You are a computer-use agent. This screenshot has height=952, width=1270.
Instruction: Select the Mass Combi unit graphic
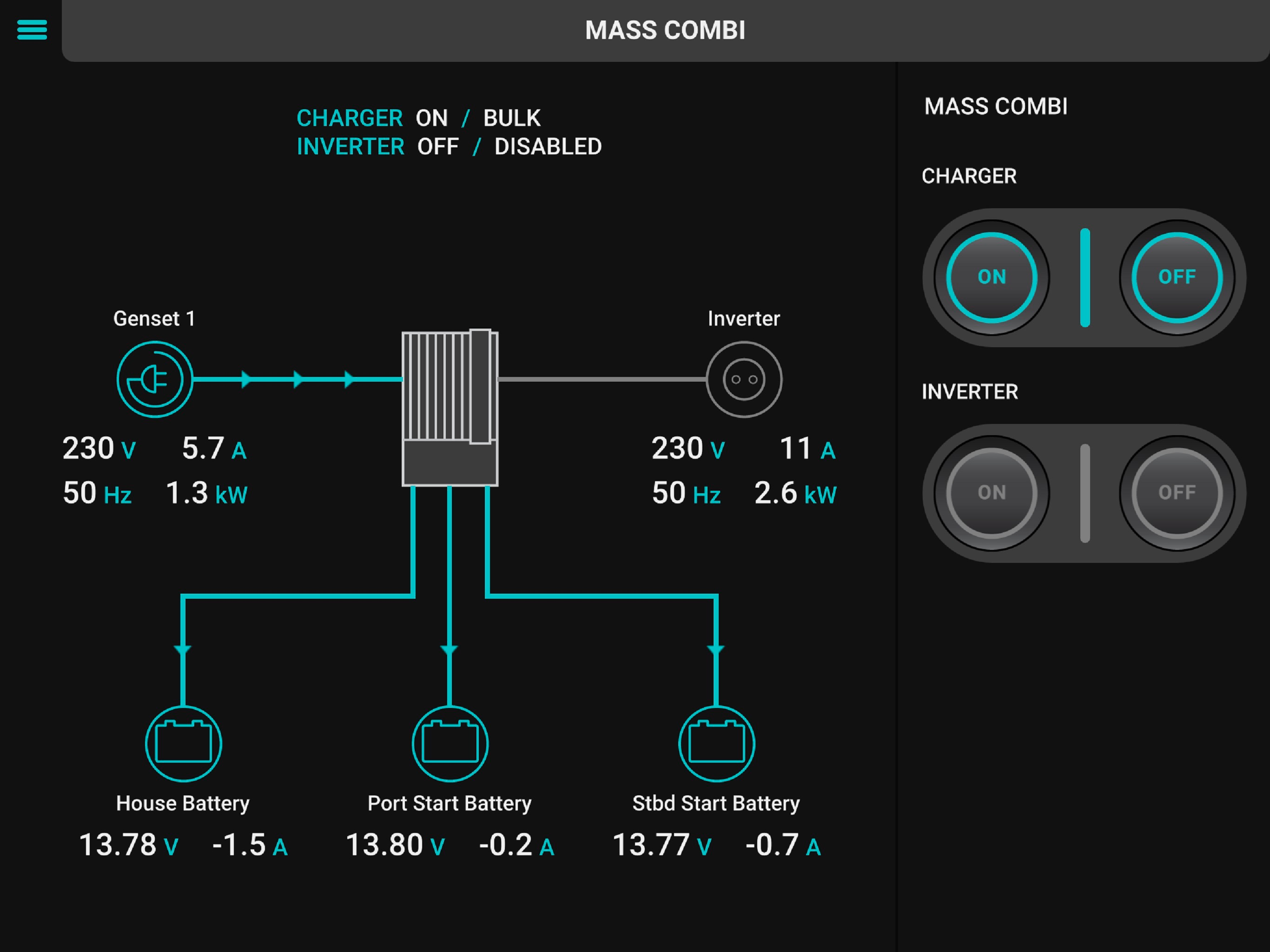pyautogui.click(x=450, y=408)
